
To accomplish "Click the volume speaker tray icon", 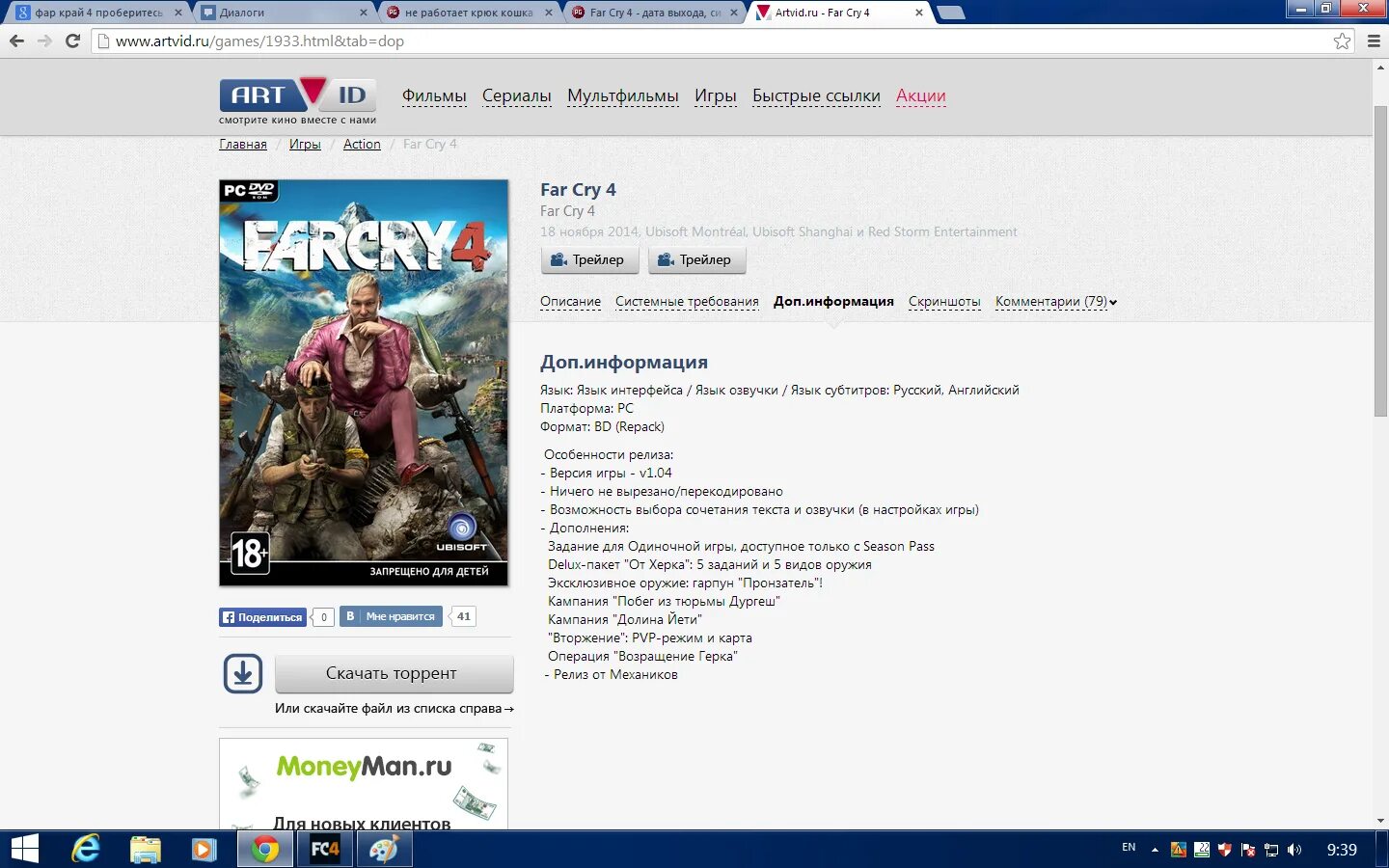I will pos(1294,850).
